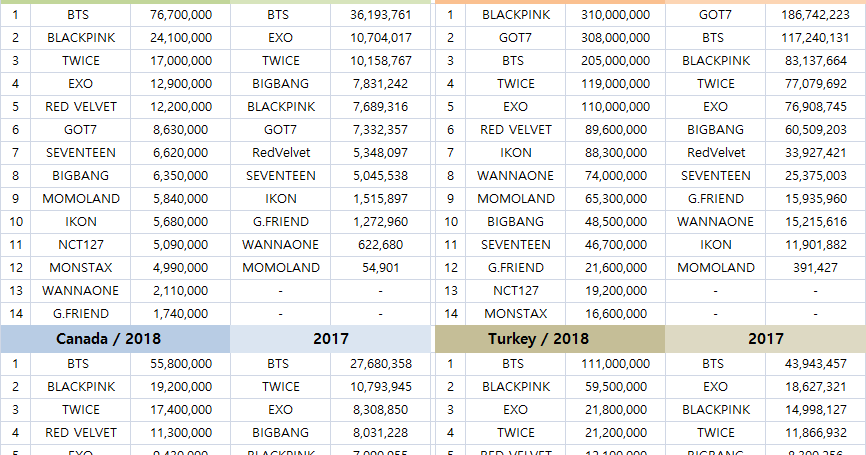The height and width of the screenshot is (455, 866).
Task: Click the 46,700,000 cell
Action: [616, 245]
